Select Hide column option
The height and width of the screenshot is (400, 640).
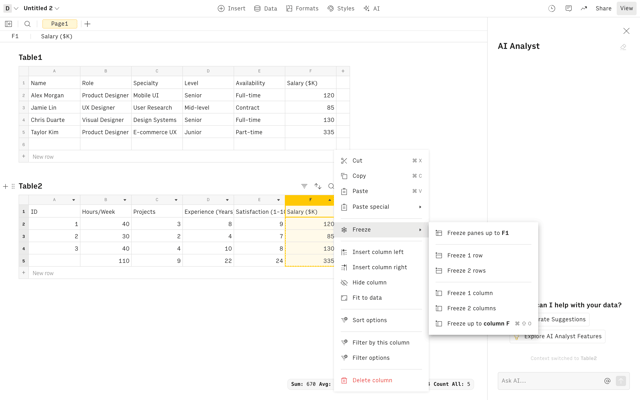[381, 282]
